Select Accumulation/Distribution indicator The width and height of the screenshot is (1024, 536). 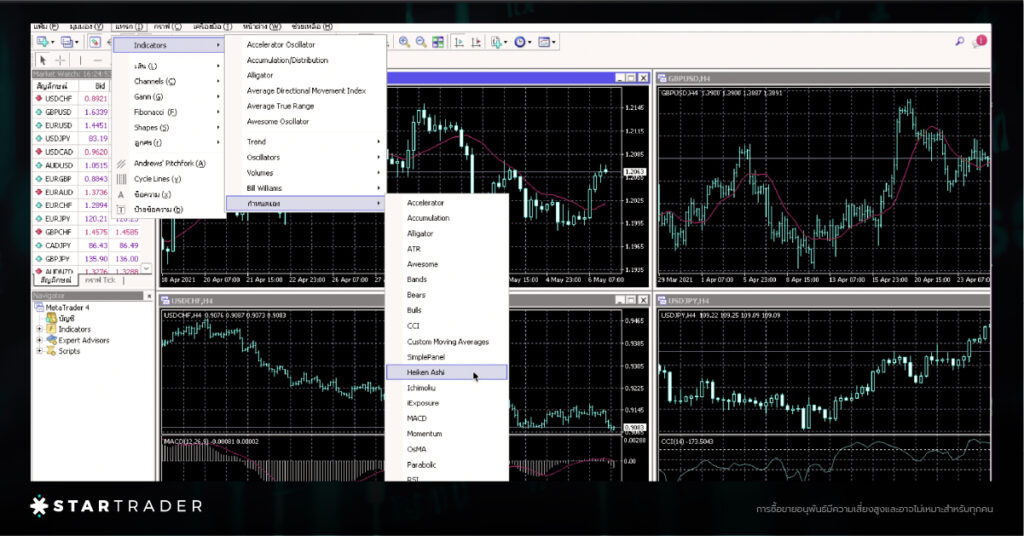tap(306, 60)
